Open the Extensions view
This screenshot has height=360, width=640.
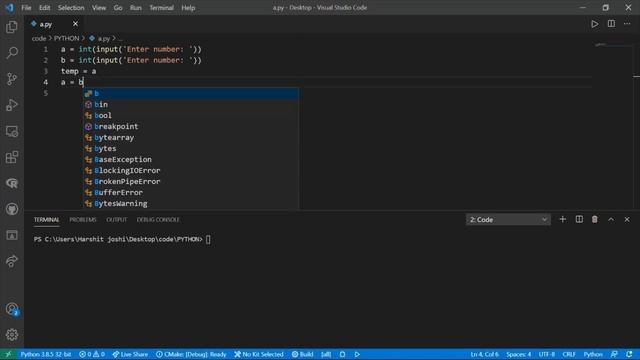(x=12, y=157)
